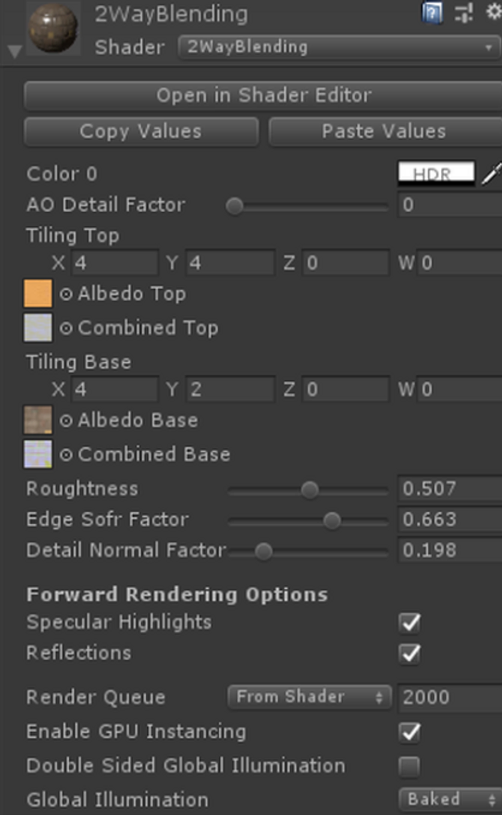
Task: Open the material help reference icon
Action: coord(432,14)
